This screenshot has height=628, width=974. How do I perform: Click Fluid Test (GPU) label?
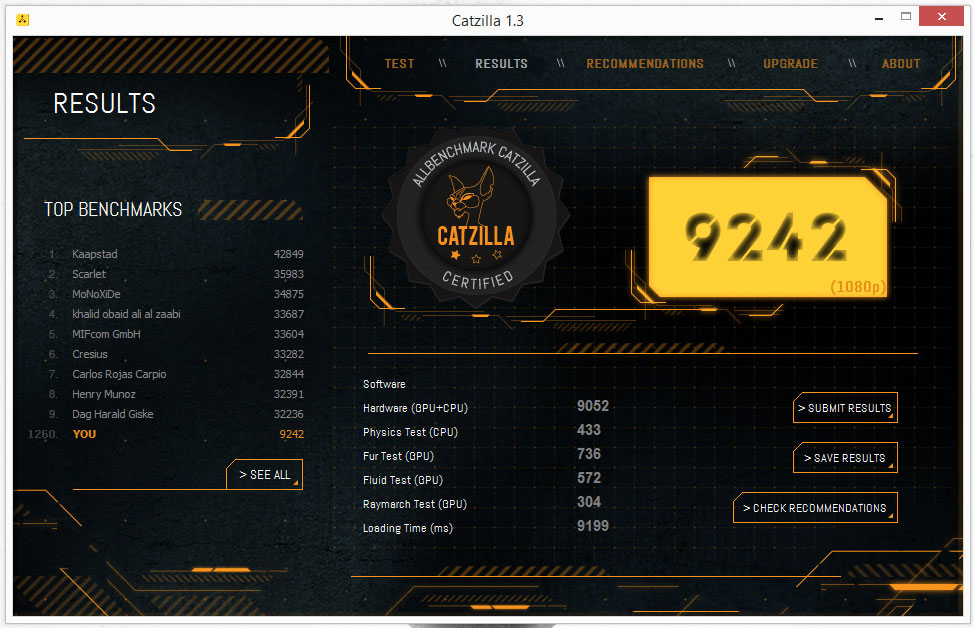click(403, 480)
